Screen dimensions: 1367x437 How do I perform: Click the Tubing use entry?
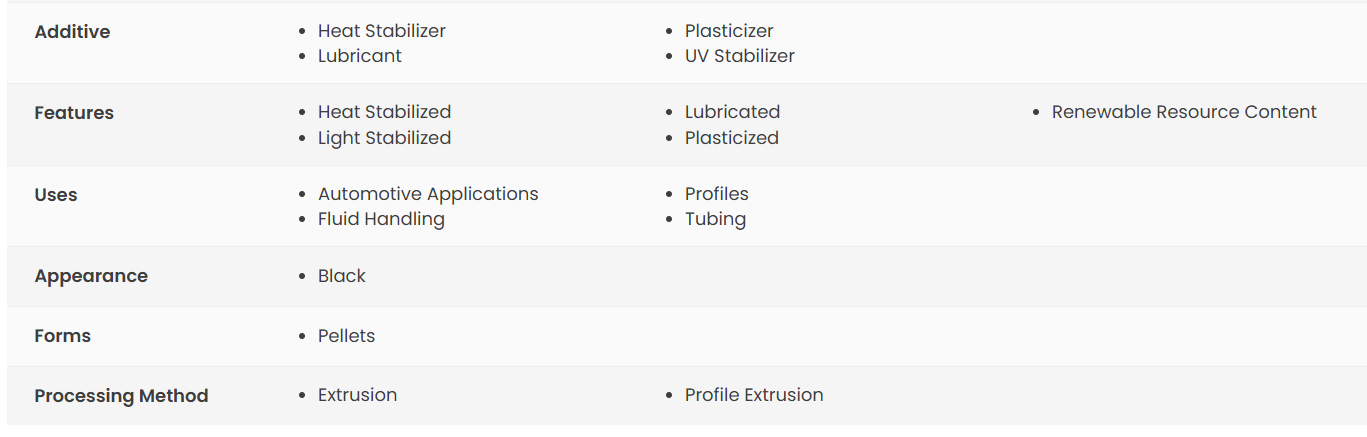[x=716, y=219]
